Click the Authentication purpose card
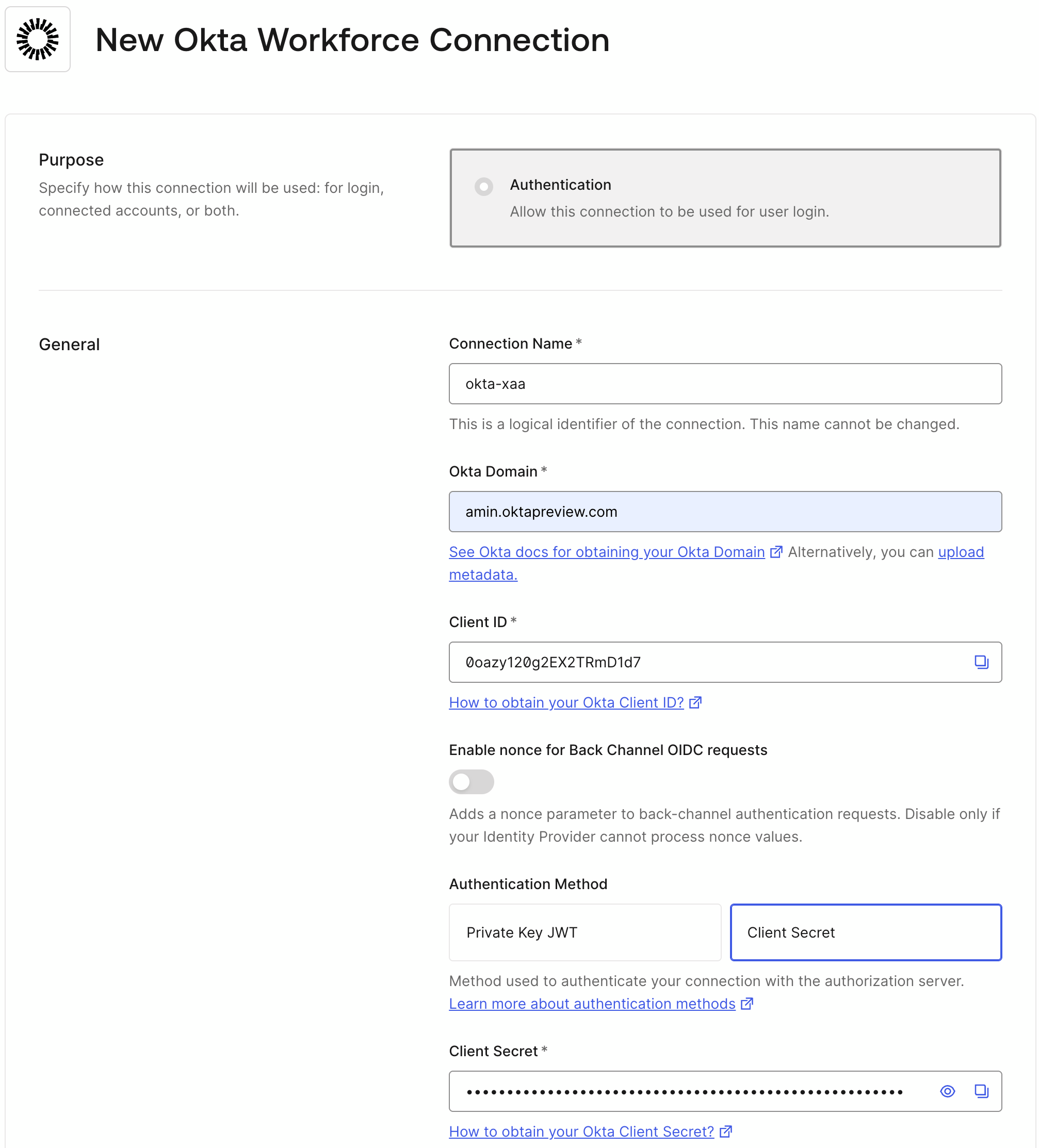This screenshot has height=1148, width=1039. [x=725, y=198]
